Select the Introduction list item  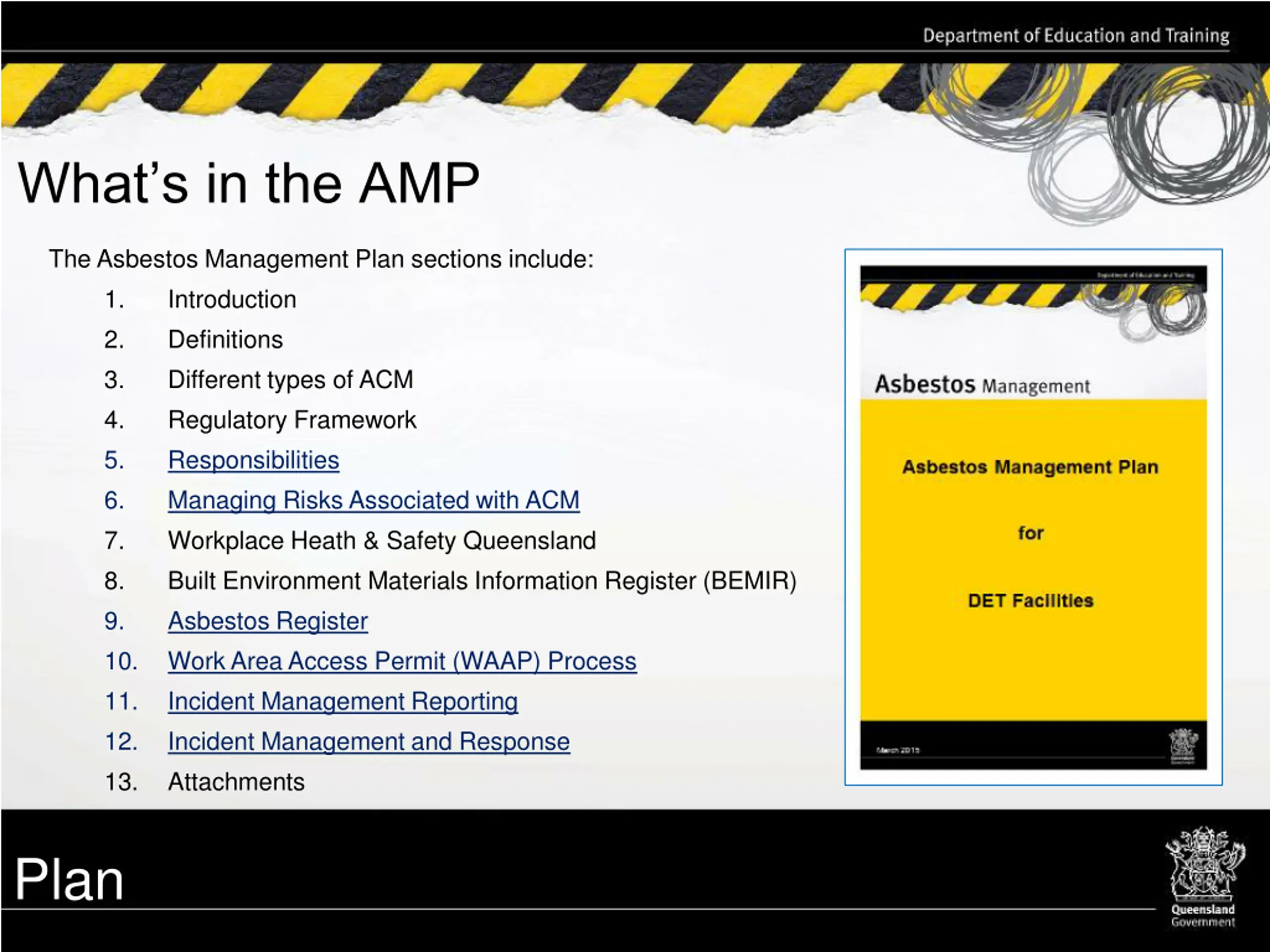click(232, 299)
